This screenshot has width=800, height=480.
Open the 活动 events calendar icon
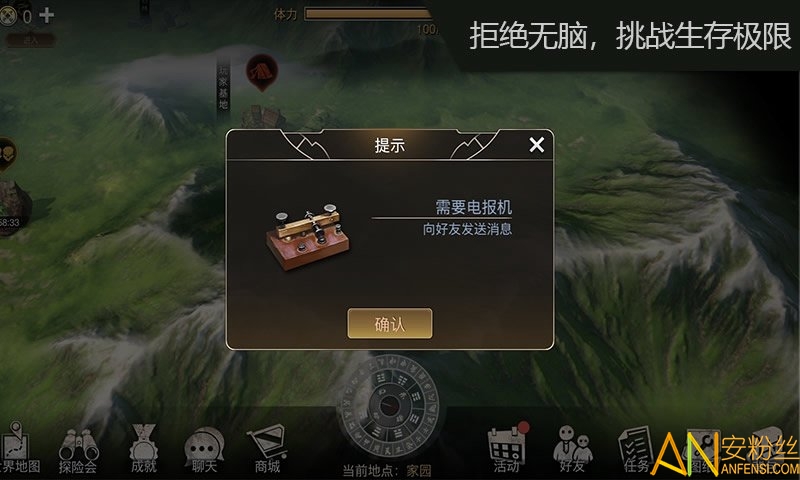(x=507, y=447)
